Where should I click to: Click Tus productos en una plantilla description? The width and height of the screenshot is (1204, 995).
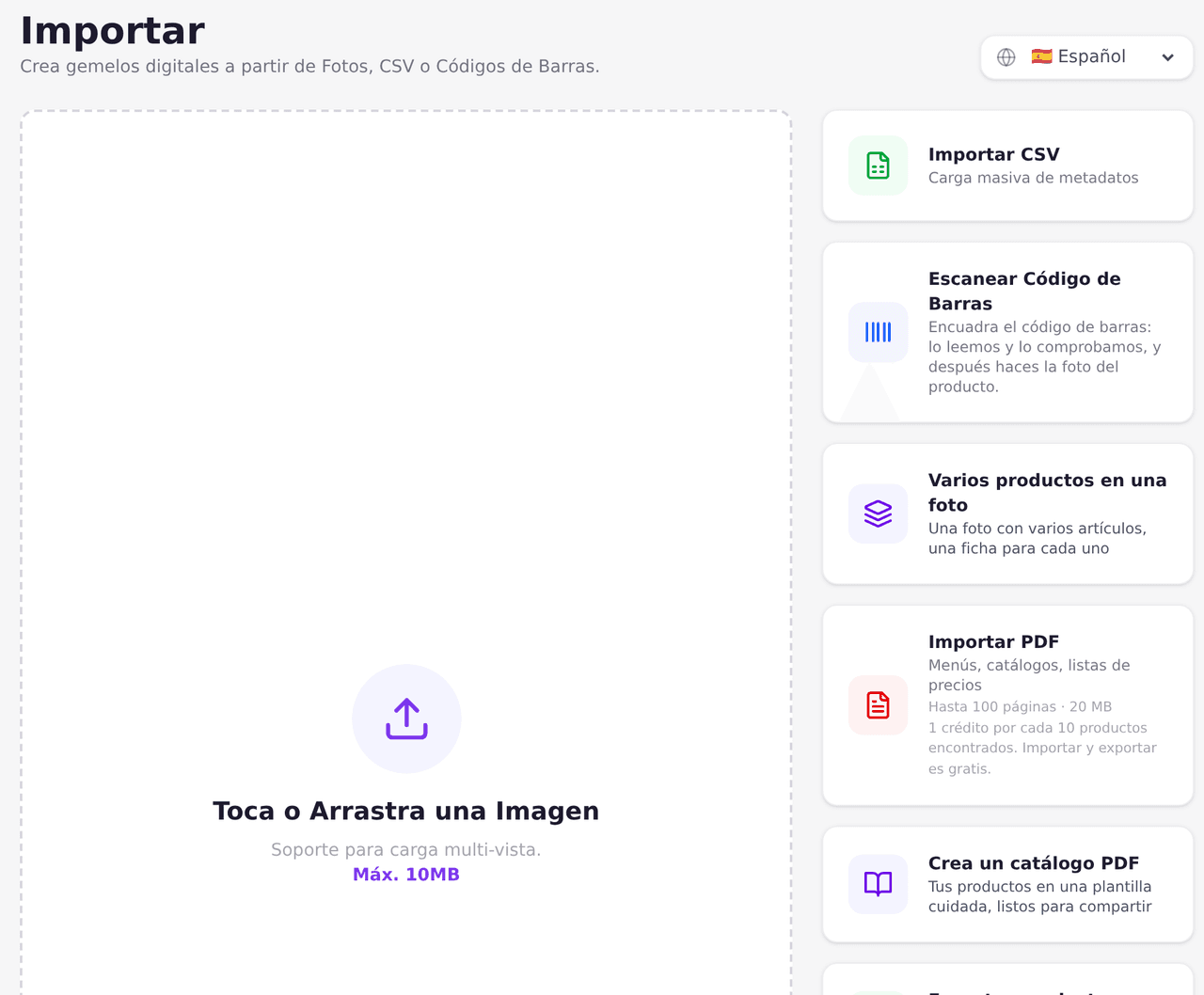click(1039, 896)
